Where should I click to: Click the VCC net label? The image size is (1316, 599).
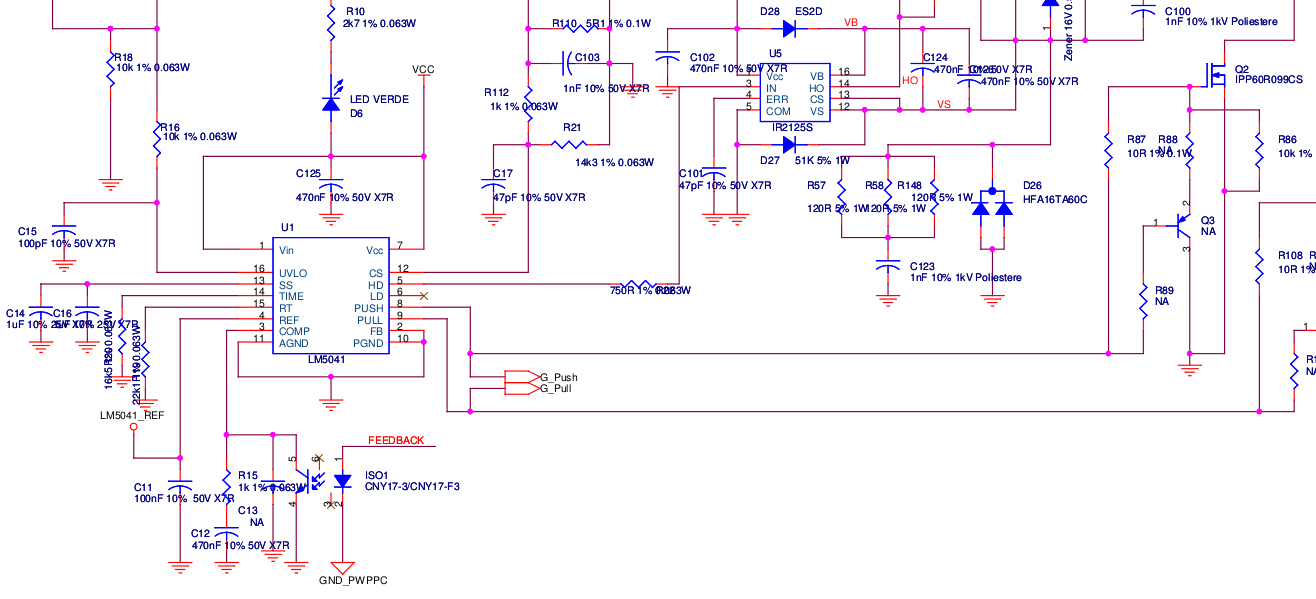[x=424, y=70]
